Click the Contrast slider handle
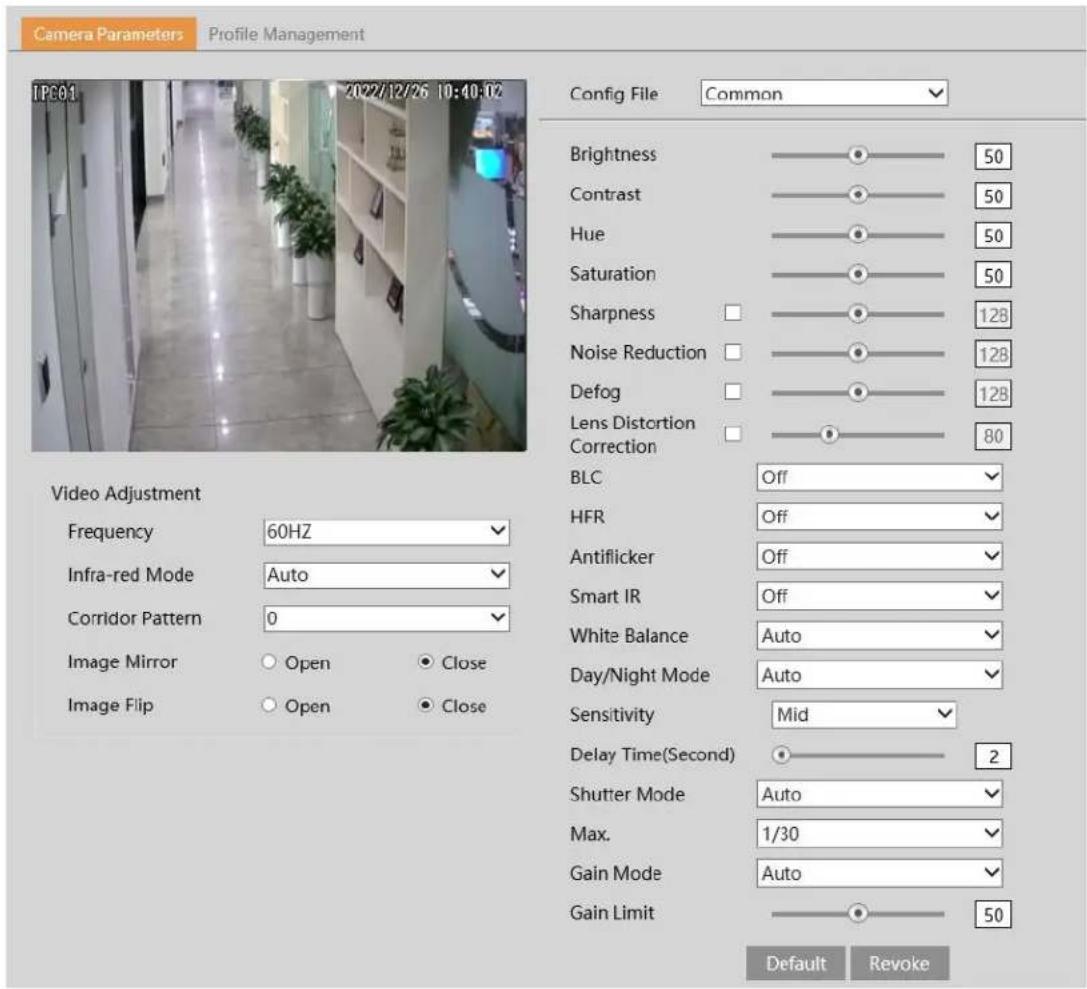 [858, 195]
